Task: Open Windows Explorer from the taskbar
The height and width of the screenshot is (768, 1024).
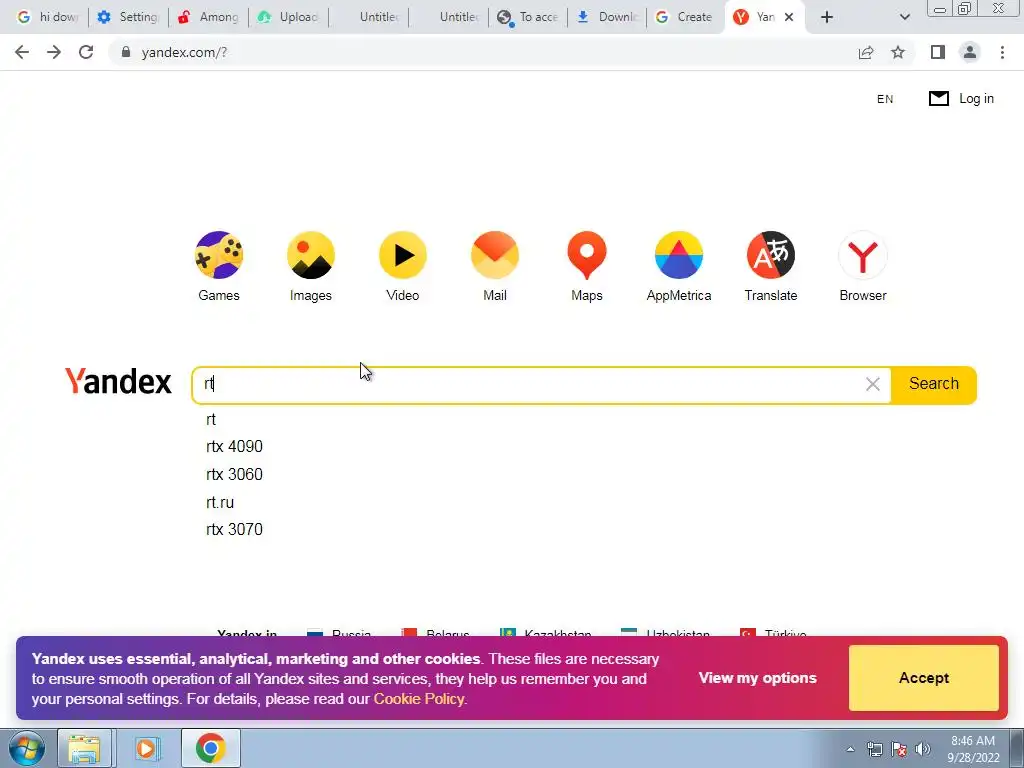Action: point(85,748)
